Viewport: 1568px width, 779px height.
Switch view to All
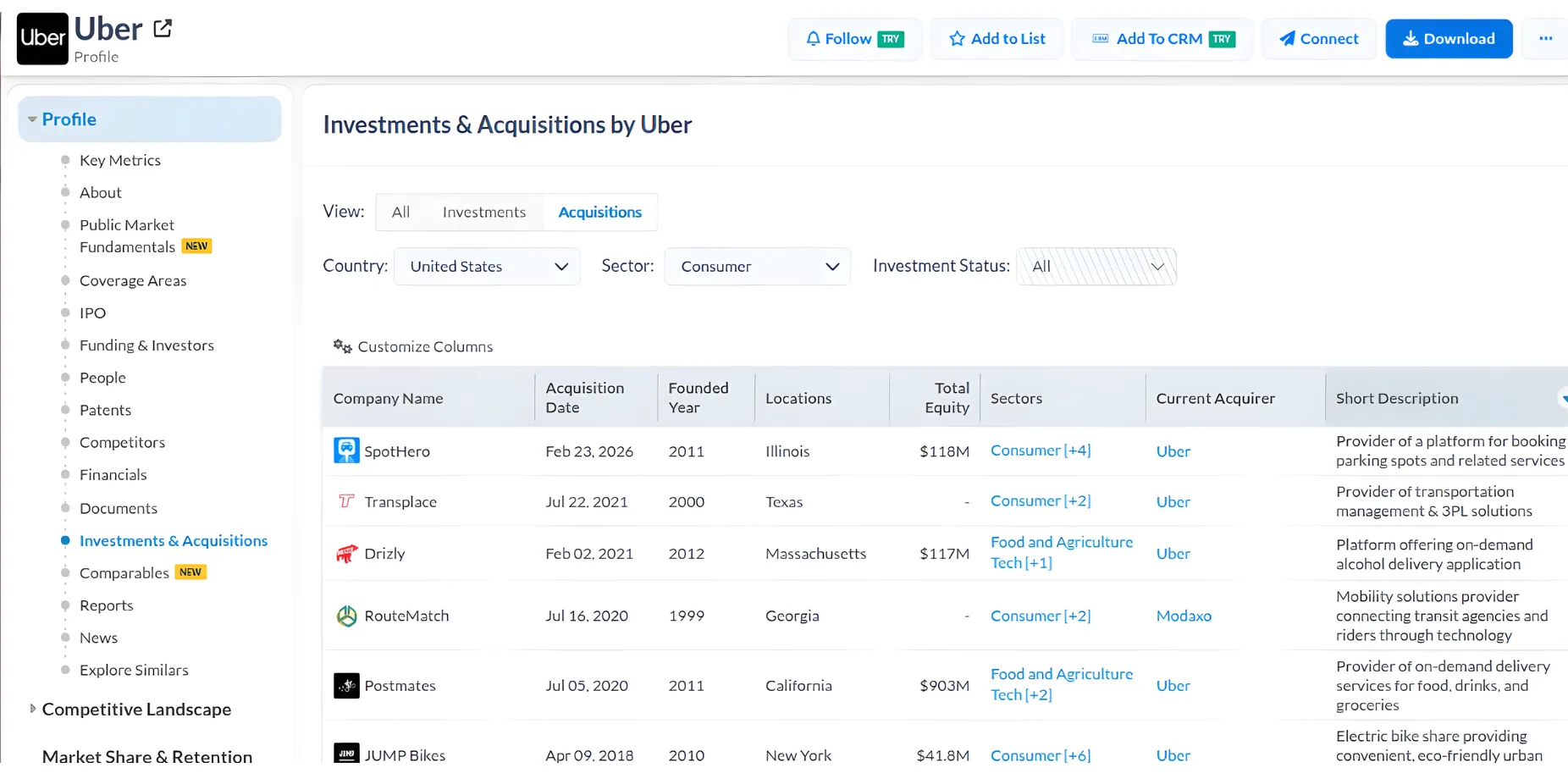coord(400,213)
